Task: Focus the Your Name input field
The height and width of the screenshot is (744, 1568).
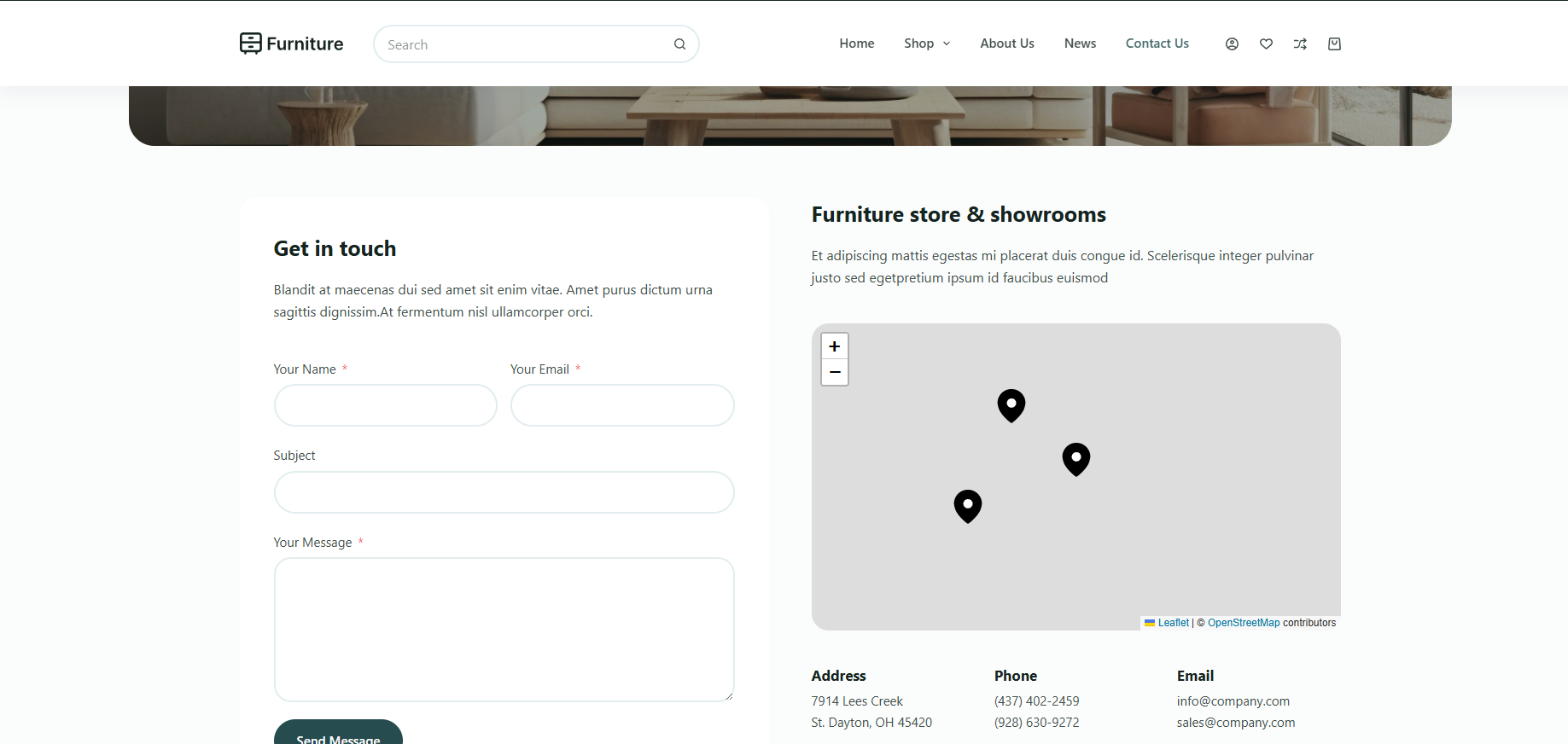Action: click(x=385, y=405)
